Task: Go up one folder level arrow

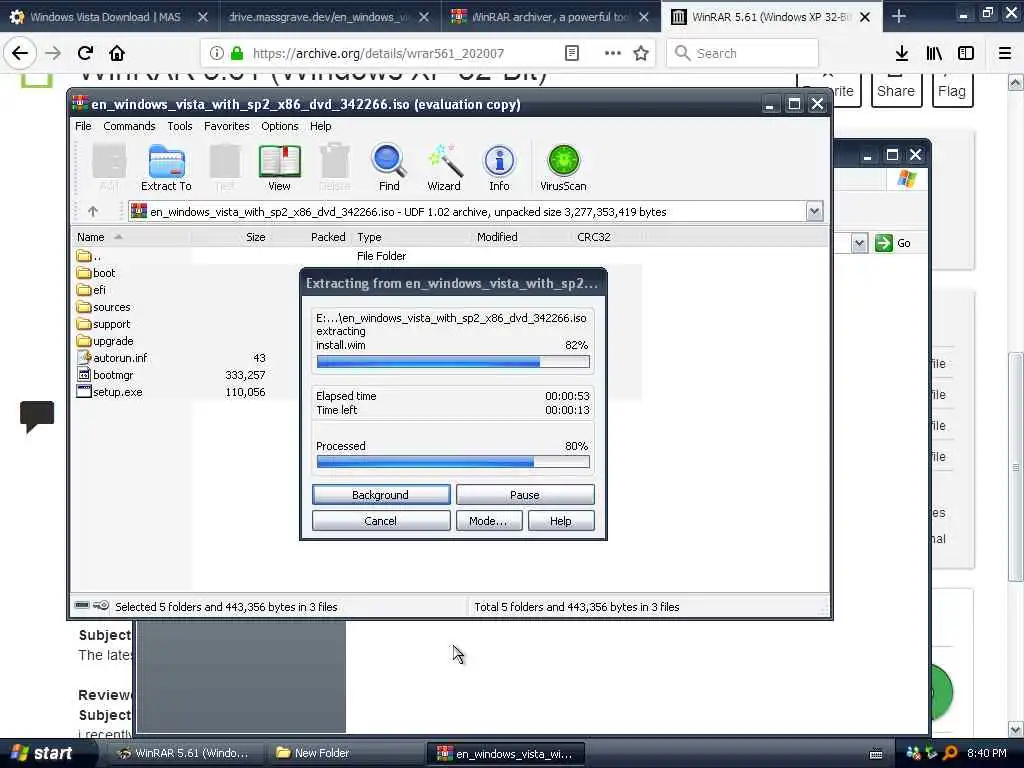Action: [x=93, y=212]
